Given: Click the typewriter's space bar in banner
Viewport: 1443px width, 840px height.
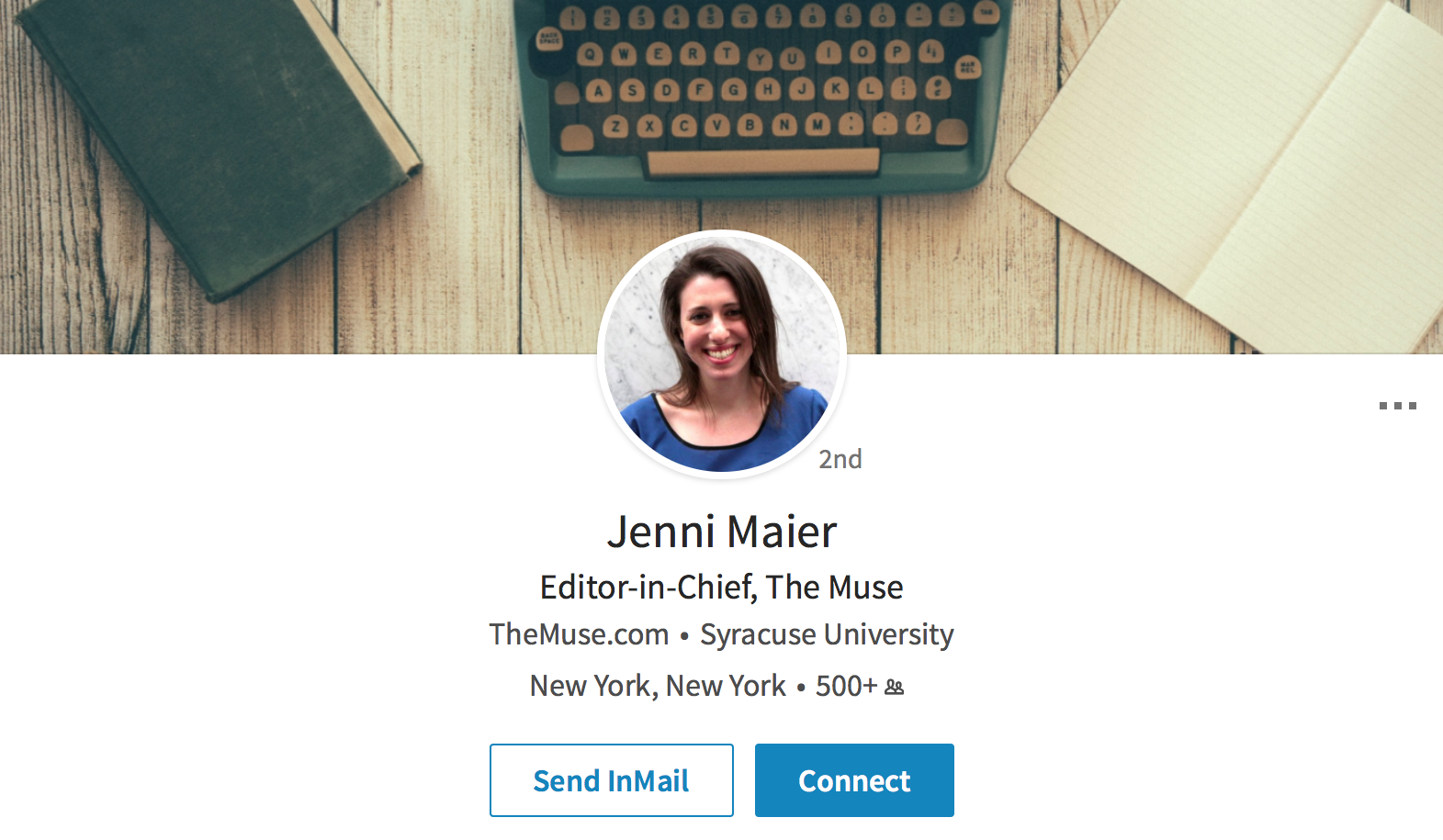Looking at the screenshot, I should tap(762, 163).
